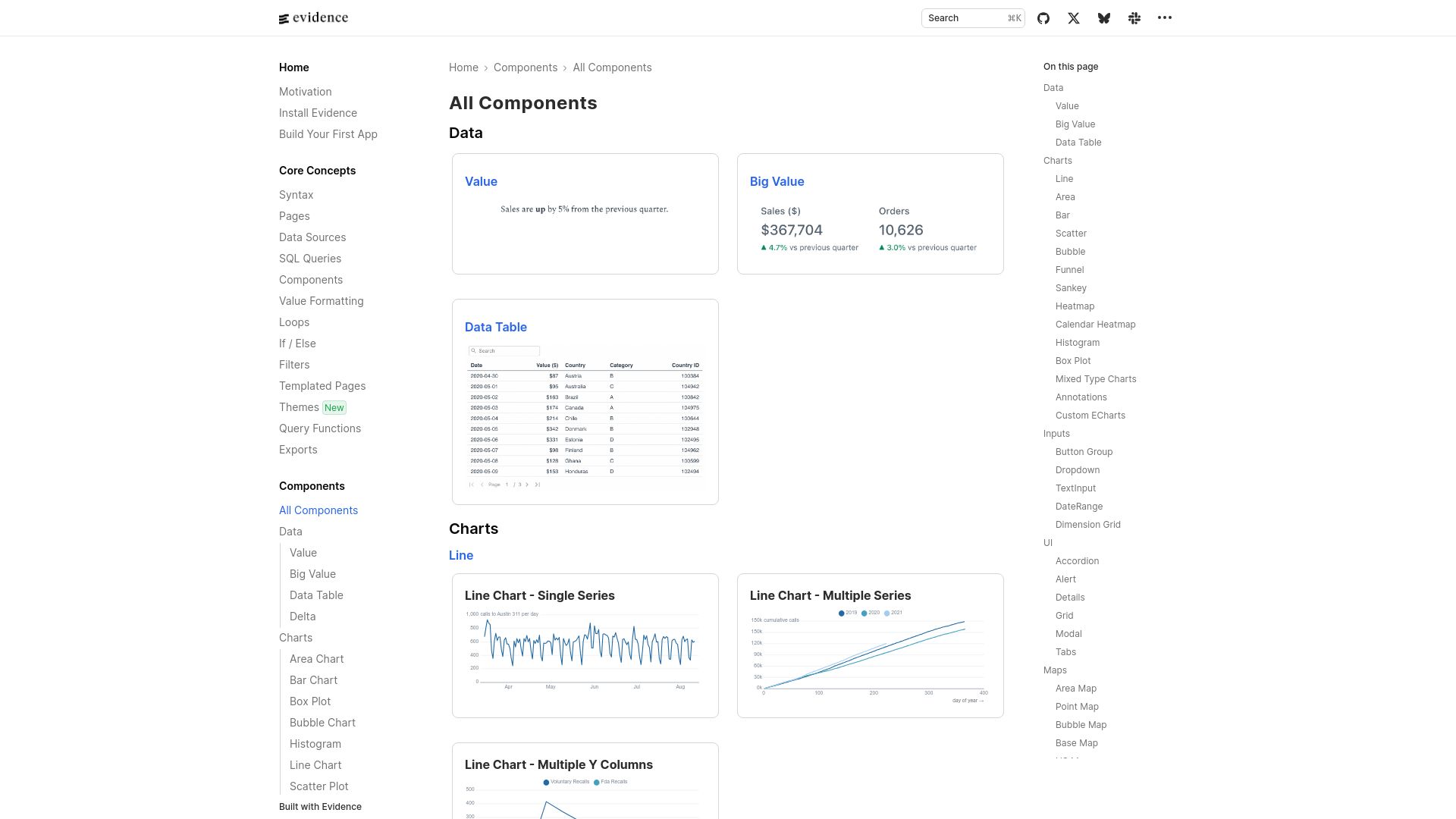Screen dimensions: 1456x819
Task: Open the Syntax page in sidebar
Action: click(296, 195)
